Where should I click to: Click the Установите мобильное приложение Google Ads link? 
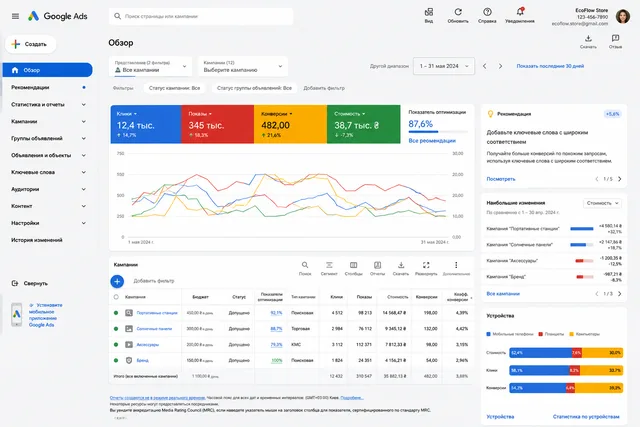tap(45, 315)
